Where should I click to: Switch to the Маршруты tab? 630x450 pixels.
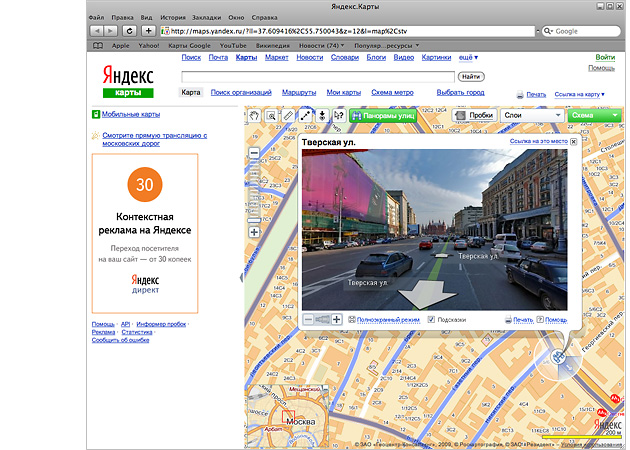click(297, 92)
